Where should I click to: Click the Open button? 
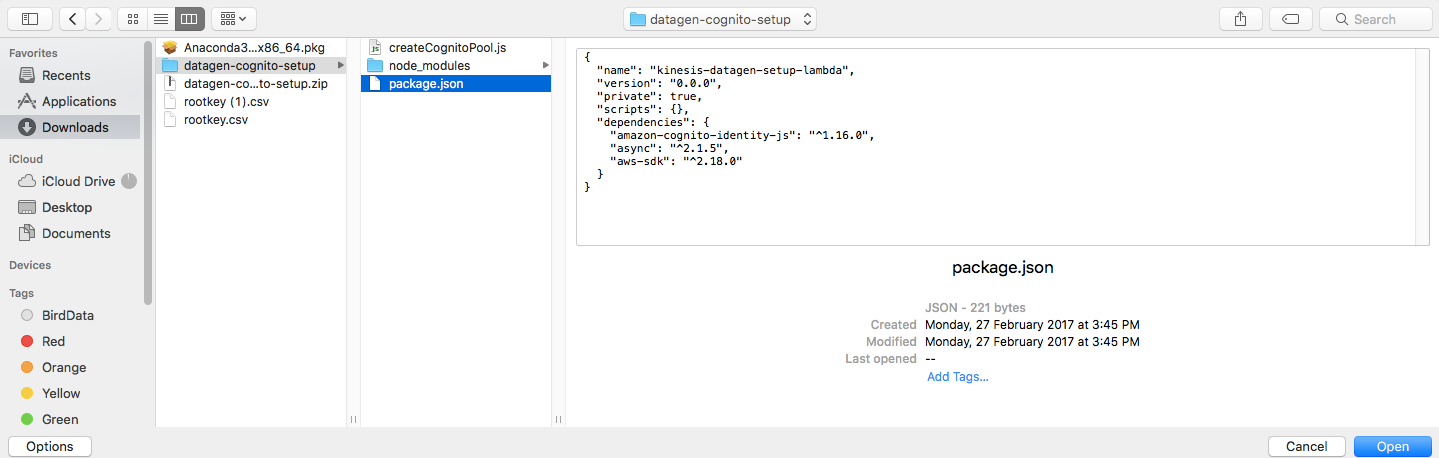pos(1392,446)
